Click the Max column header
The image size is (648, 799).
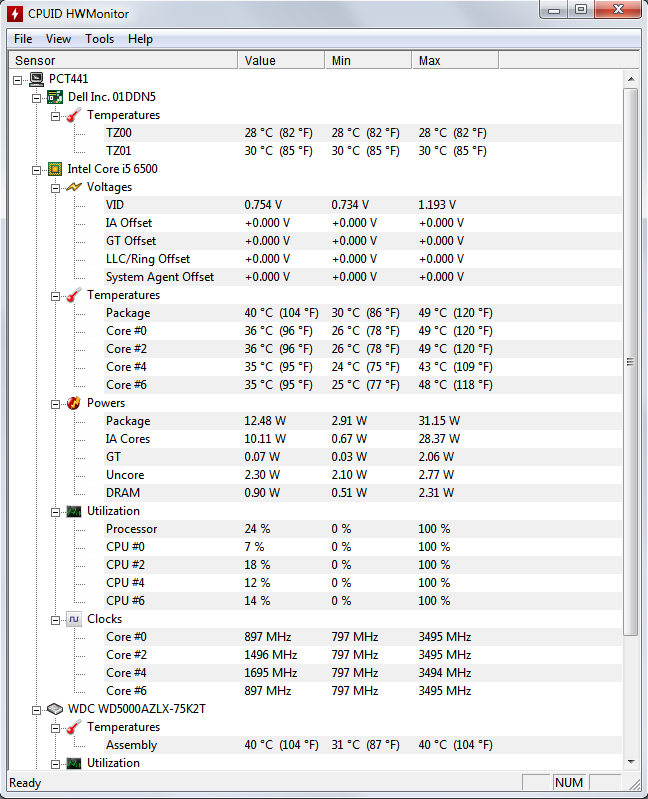point(455,61)
